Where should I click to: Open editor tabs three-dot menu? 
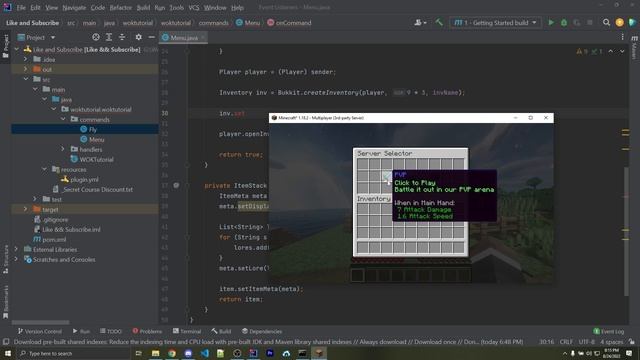point(622,37)
